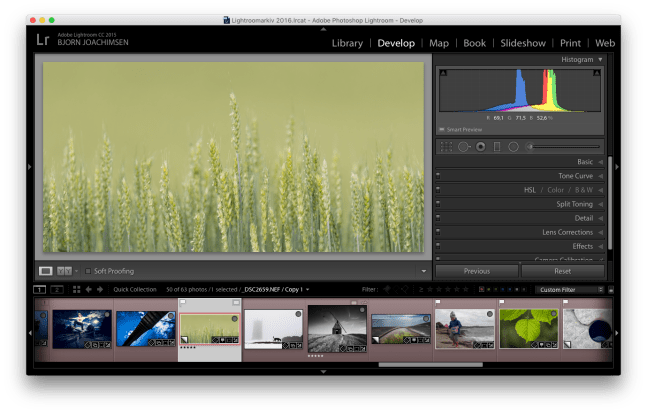The height and width of the screenshot is (413, 647).
Task: Select the Crop Overlay tool
Action: [446, 146]
